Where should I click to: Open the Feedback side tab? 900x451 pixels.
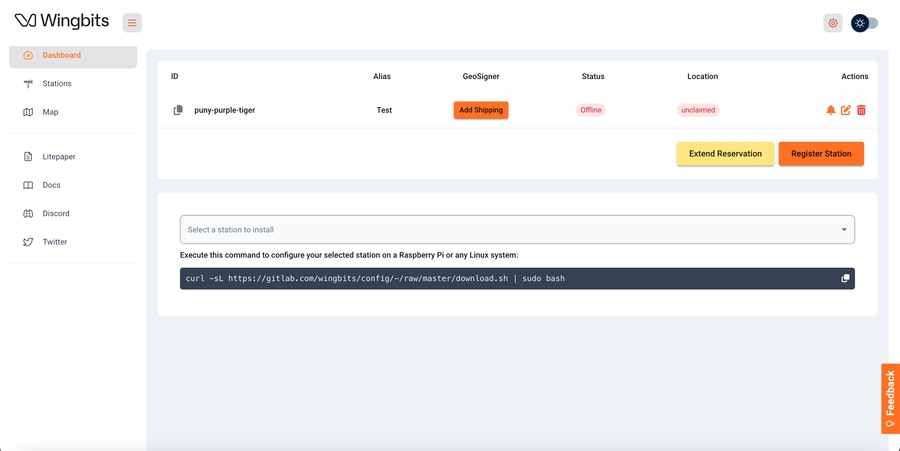[x=889, y=398]
